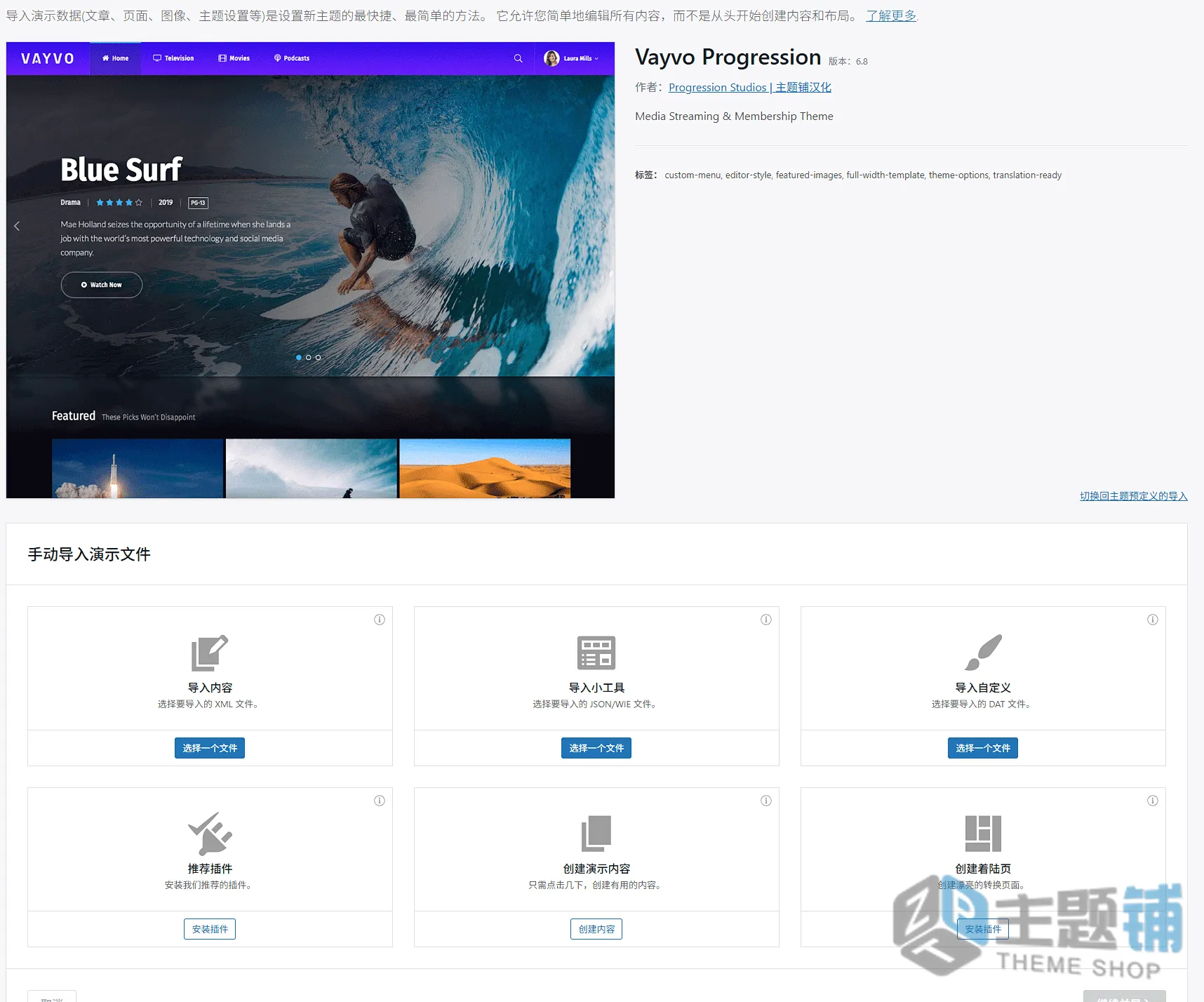Image resolution: width=1204 pixels, height=1002 pixels.
Task: Select the first slider dot in preview
Action: pos(299,357)
